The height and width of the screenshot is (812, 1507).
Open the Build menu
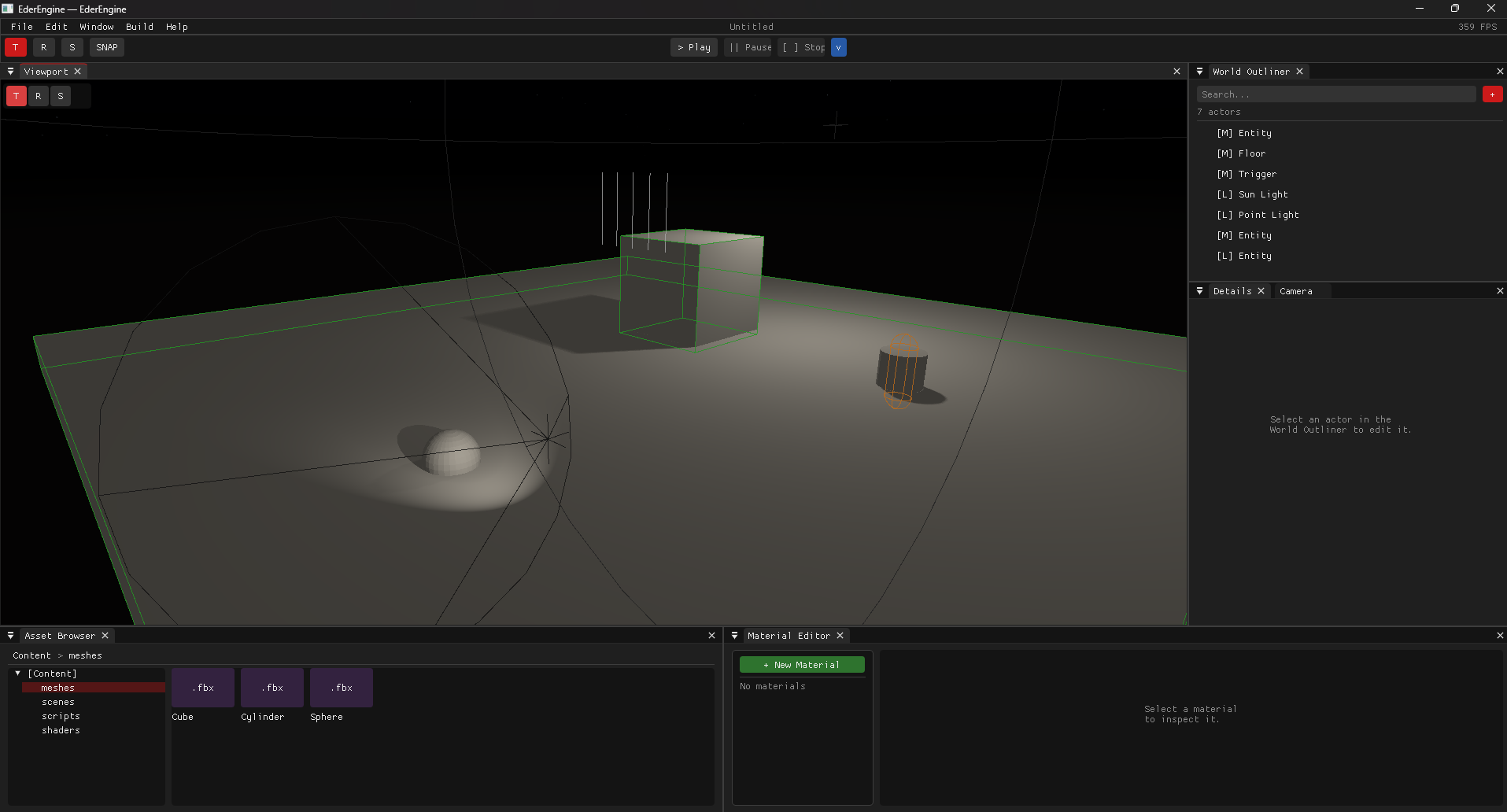(140, 27)
